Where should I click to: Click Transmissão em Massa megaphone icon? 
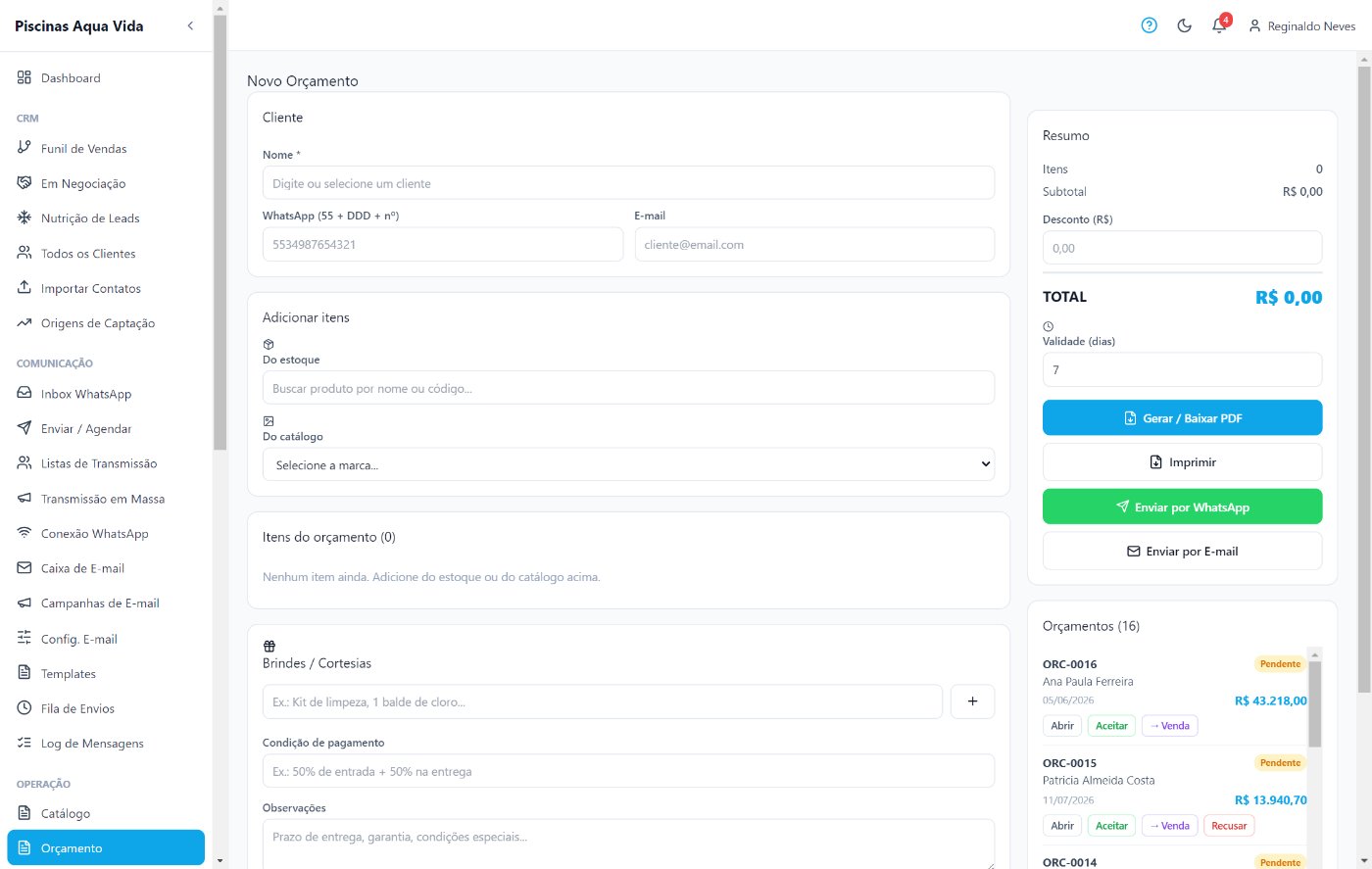(24, 499)
